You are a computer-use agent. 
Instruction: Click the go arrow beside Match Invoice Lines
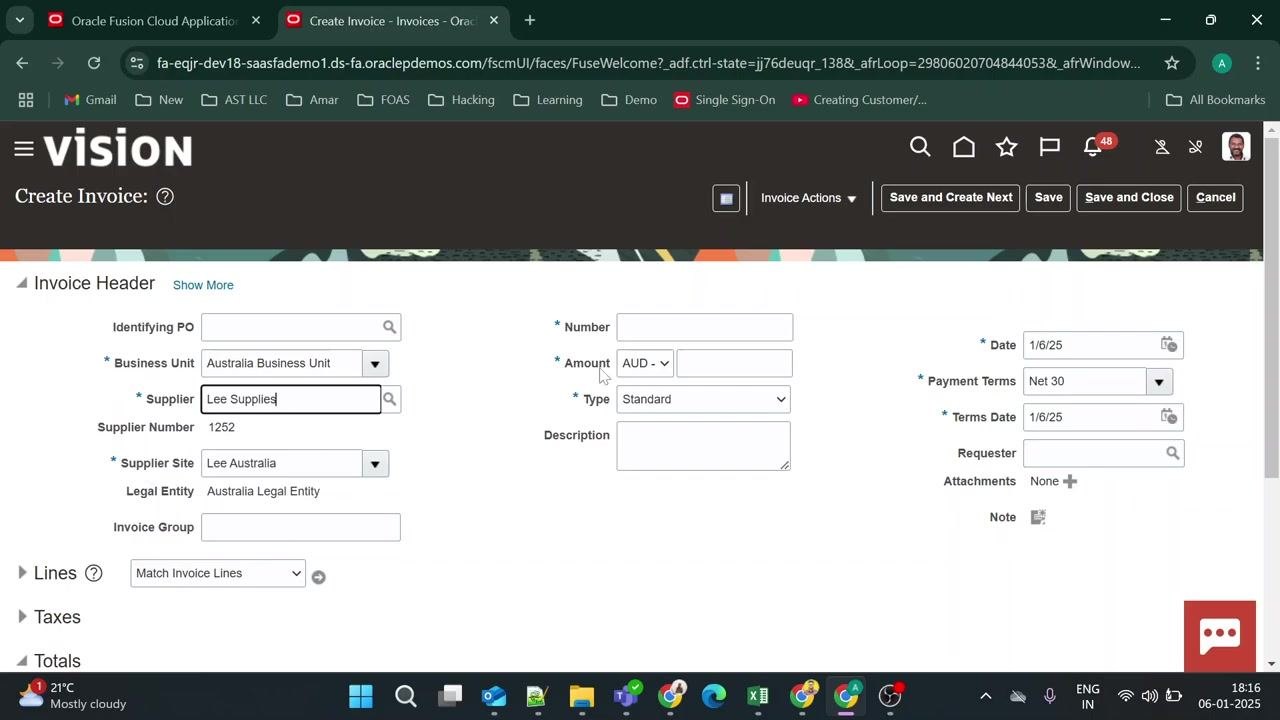318,577
